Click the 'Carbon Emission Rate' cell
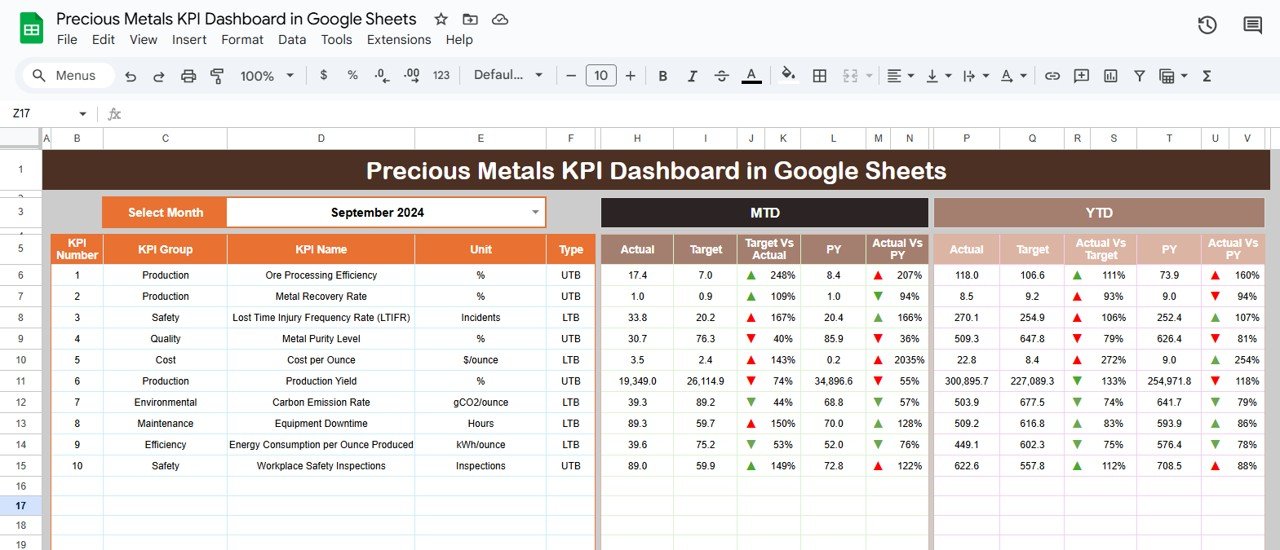Screen dimensions: 1280x550 [321, 402]
